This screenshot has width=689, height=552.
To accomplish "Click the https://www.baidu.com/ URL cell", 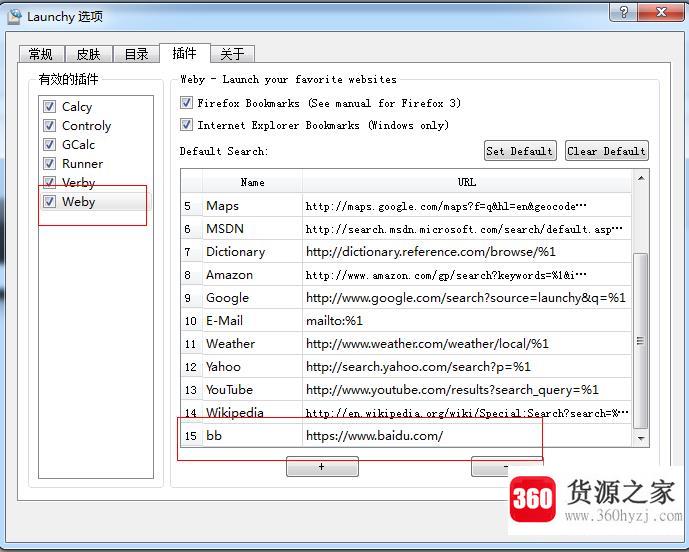I will [467, 436].
